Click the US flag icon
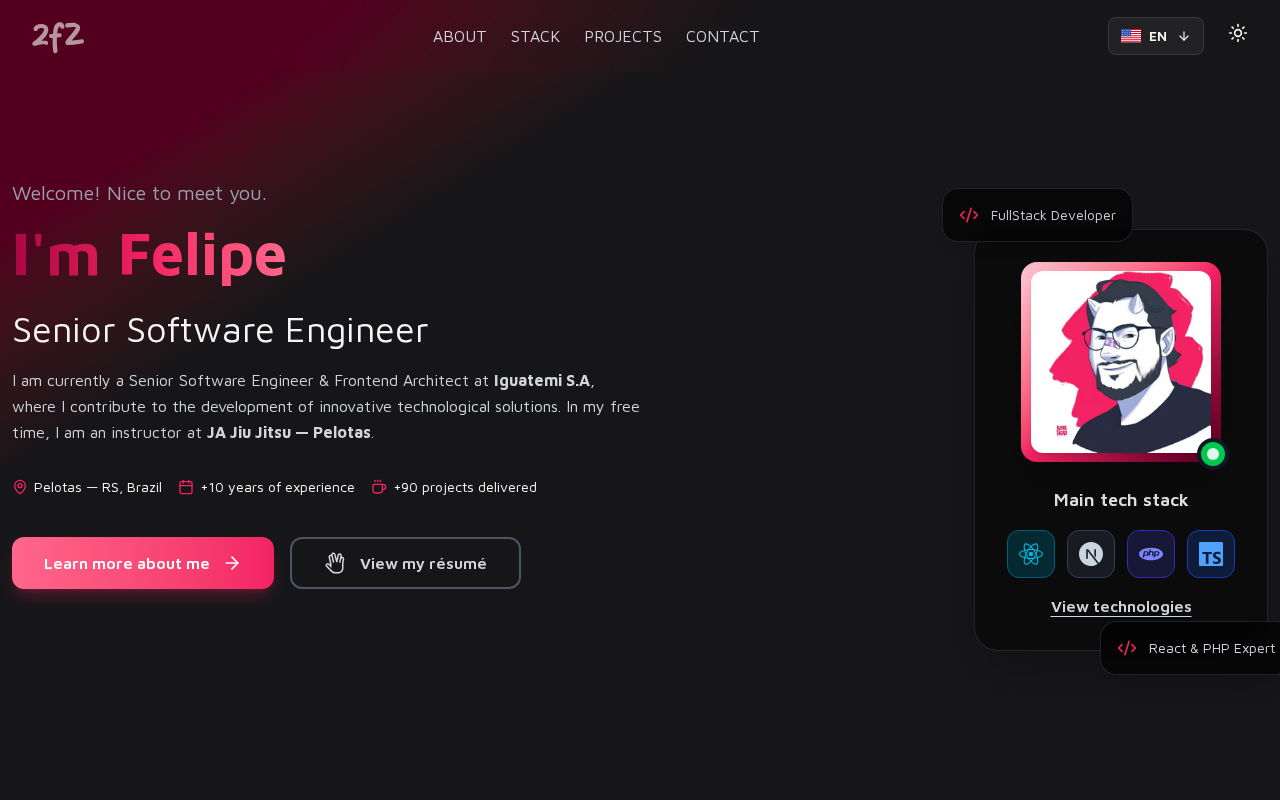 [x=1131, y=36]
